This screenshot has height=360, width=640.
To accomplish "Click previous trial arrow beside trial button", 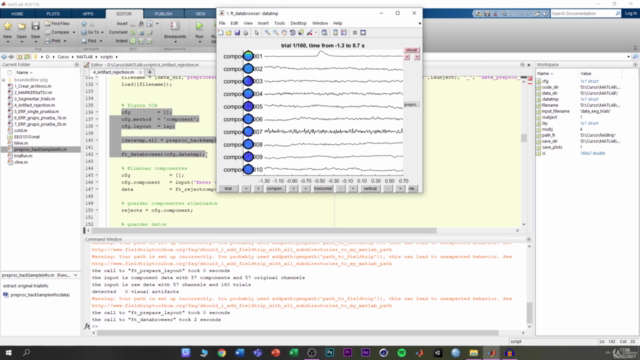I will 246,189.
